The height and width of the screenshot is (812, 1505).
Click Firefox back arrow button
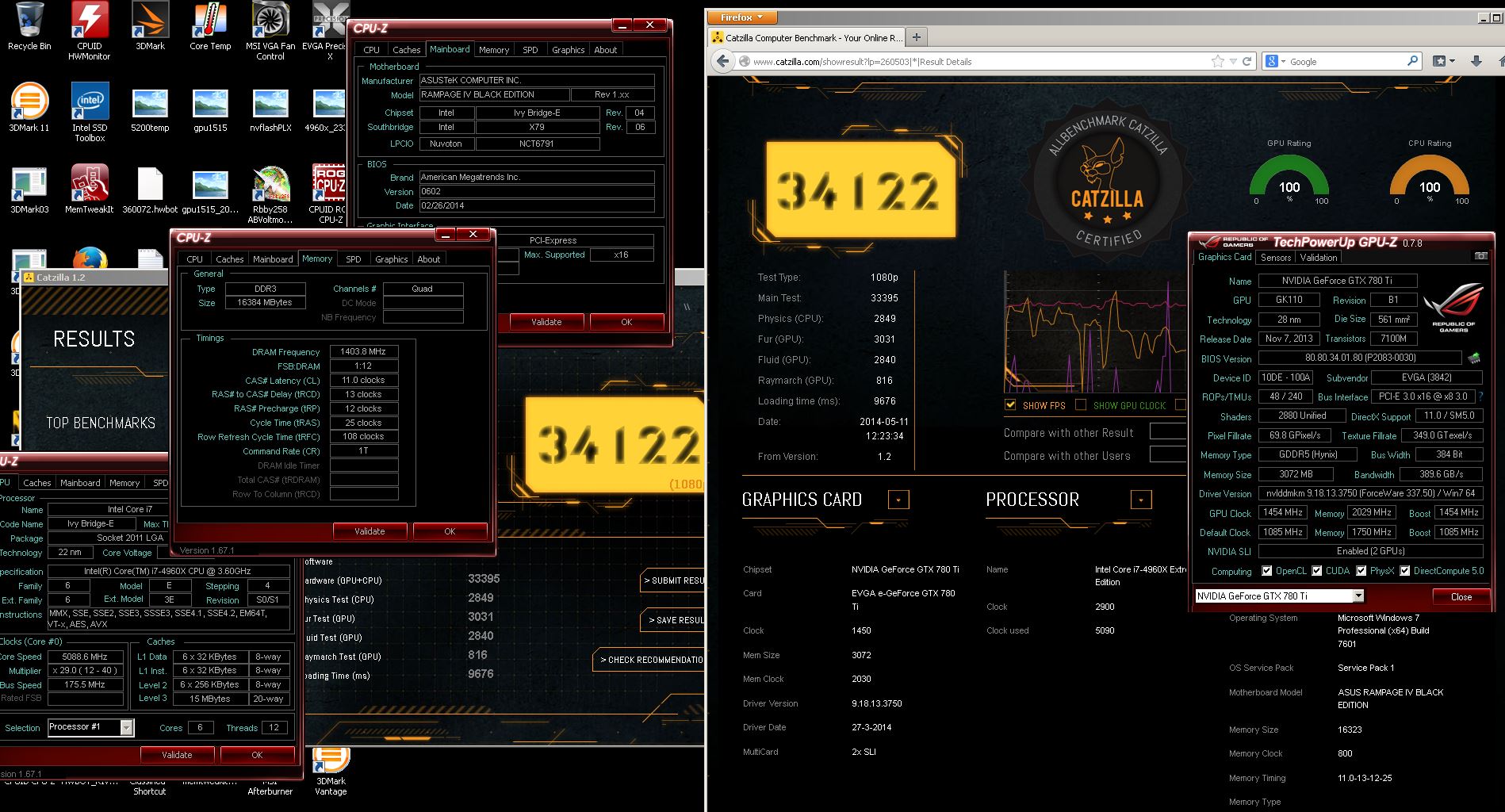(x=722, y=61)
